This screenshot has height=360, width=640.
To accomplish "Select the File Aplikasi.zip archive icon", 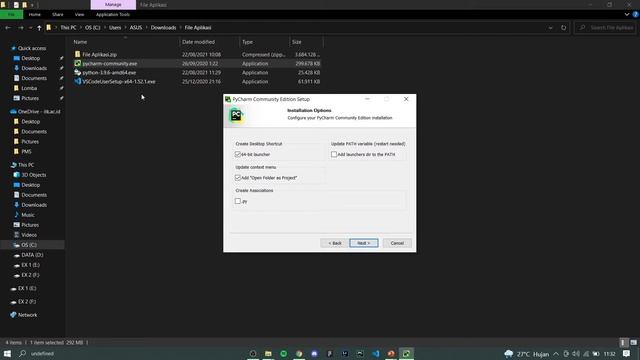I will (x=78, y=54).
